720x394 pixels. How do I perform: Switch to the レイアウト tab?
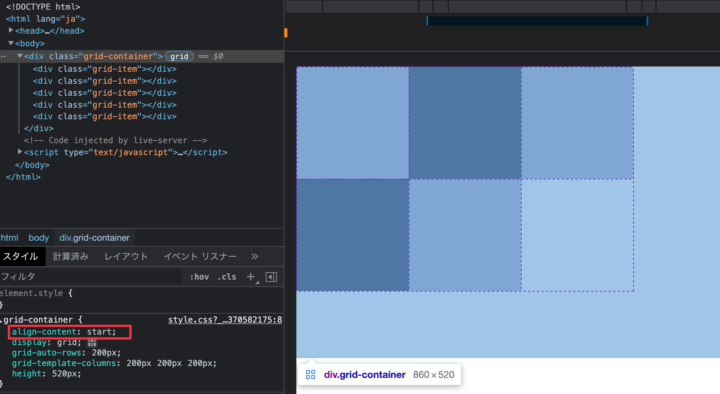[126, 256]
